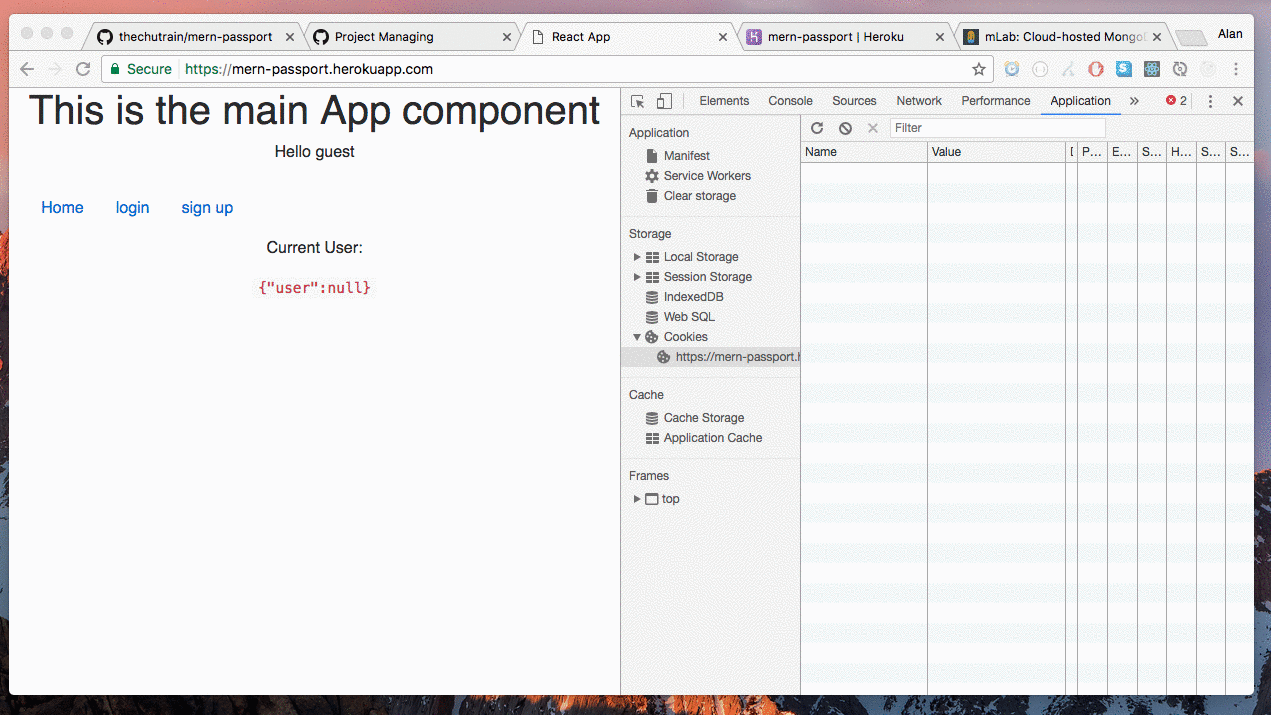Switch to the Elements tab
1271x715 pixels.
click(x=724, y=101)
